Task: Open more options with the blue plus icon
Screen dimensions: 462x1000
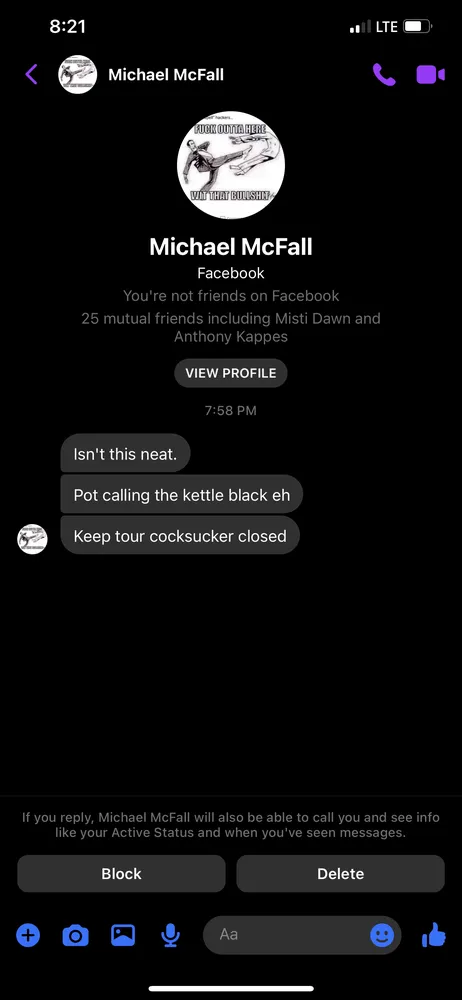Action: tap(28, 935)
